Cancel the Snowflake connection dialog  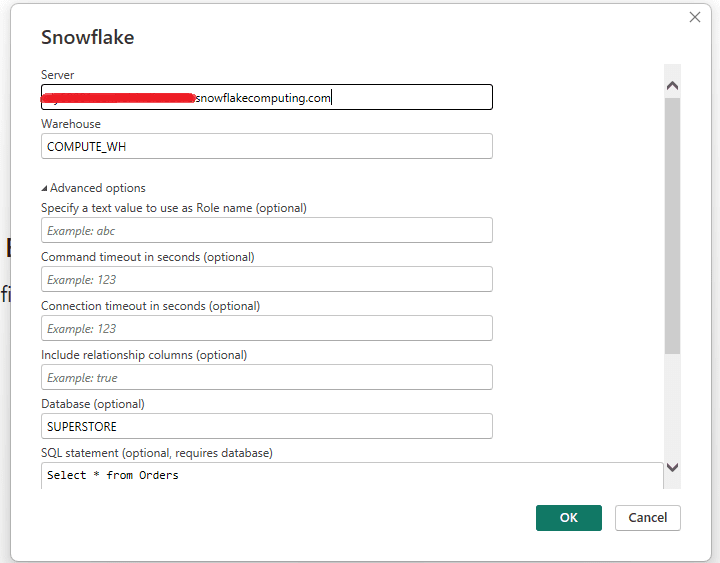(x=647, y=518)
